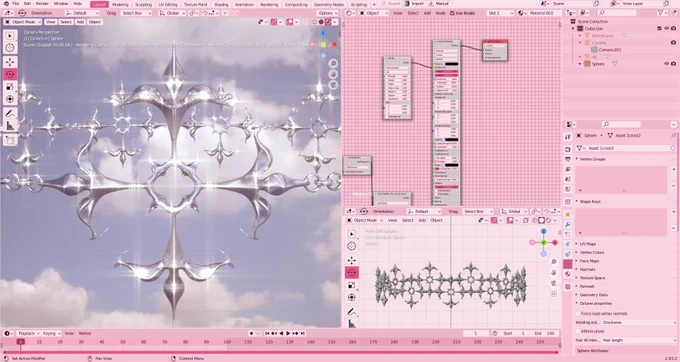Open the File menu
680x362 pixels.
[15, 4]
